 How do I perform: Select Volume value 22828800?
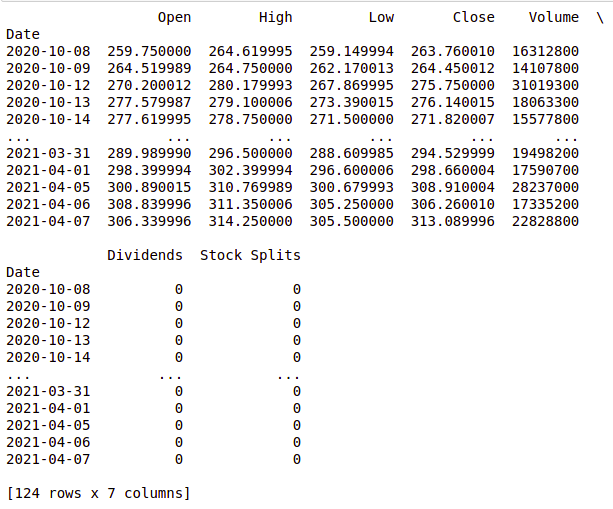[x=545, y=221]
